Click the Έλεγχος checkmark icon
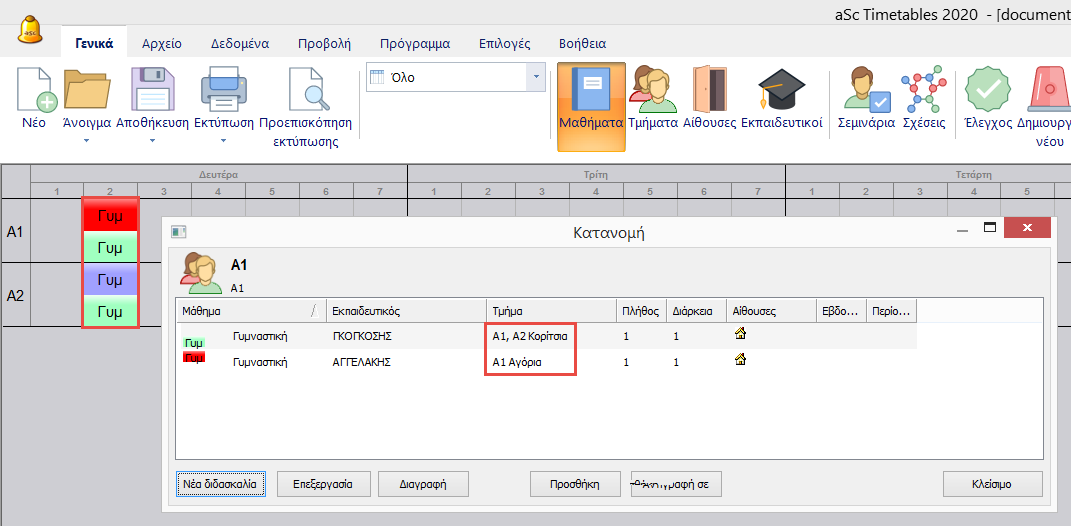 click(x=987, y=92)
